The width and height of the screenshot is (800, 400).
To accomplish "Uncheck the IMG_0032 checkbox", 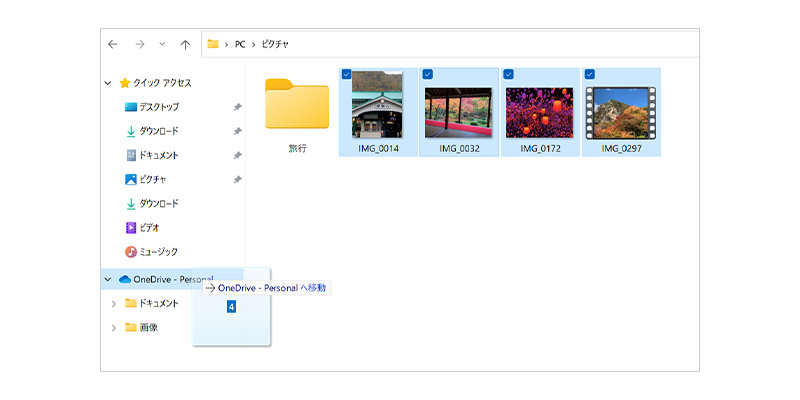I will pos(428,74).
